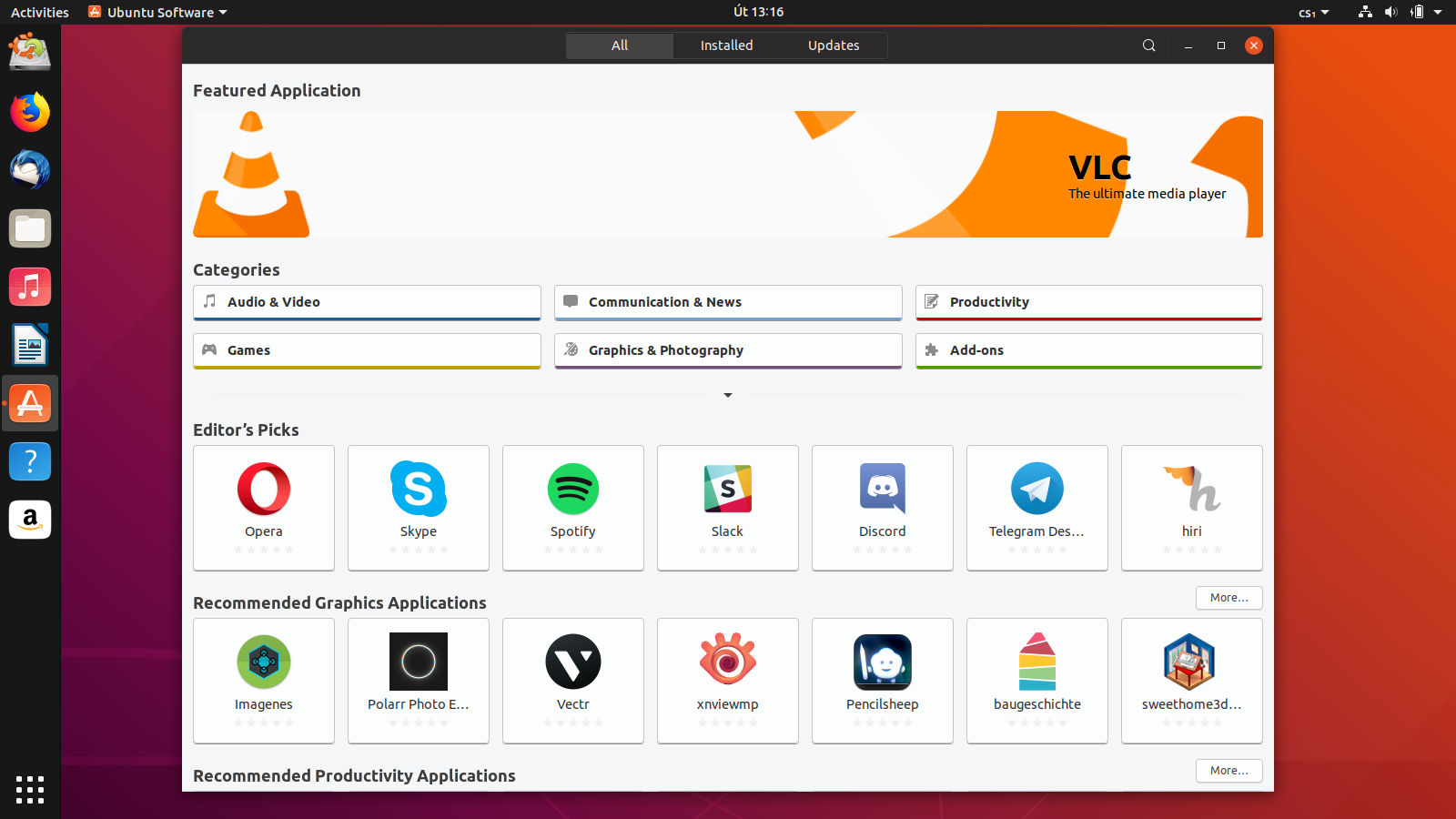Open the search magnifier in Ubuntu Software
Screen dimensions: 1456x819
click(x=1148, y=45)
